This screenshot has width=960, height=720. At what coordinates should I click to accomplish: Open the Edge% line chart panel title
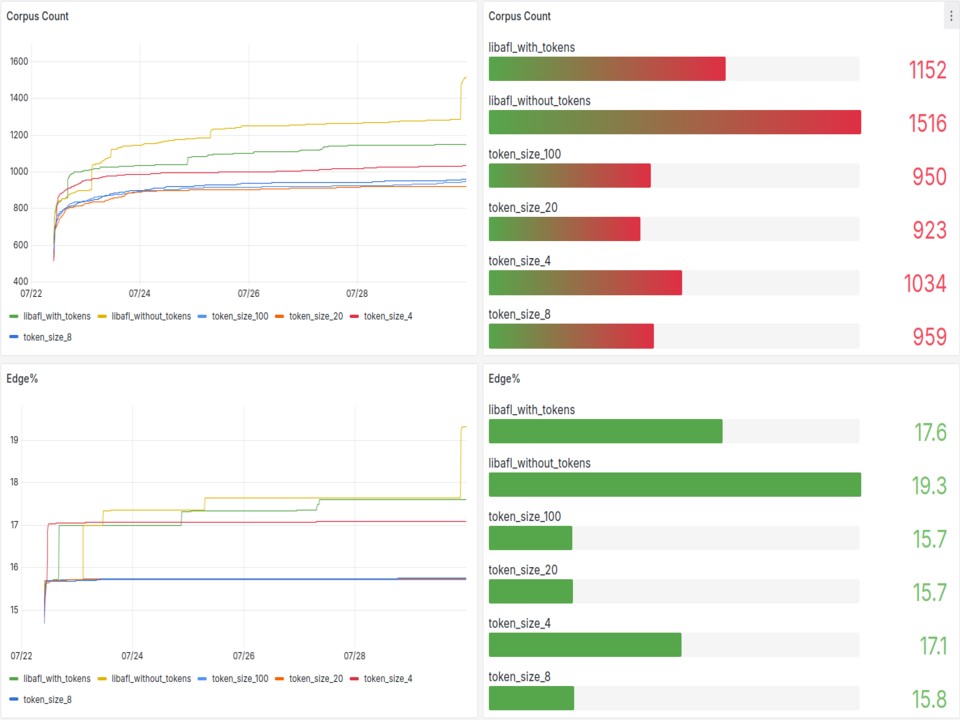(22, 379)
